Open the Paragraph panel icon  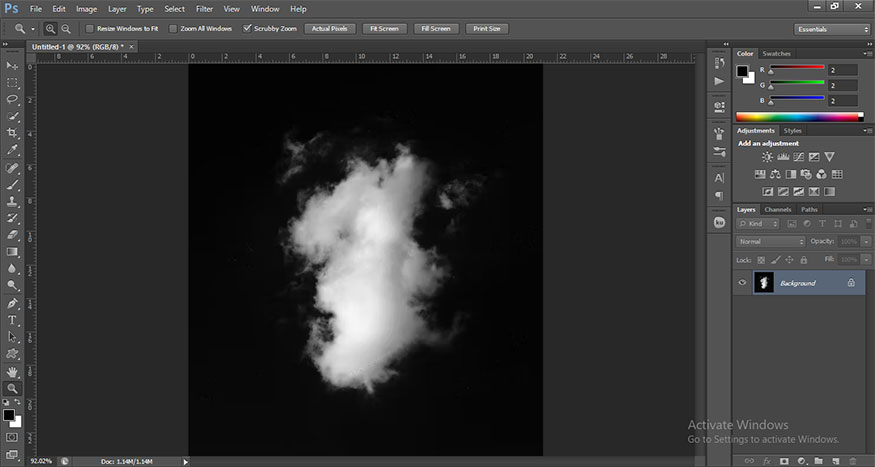tap(719, 195)
